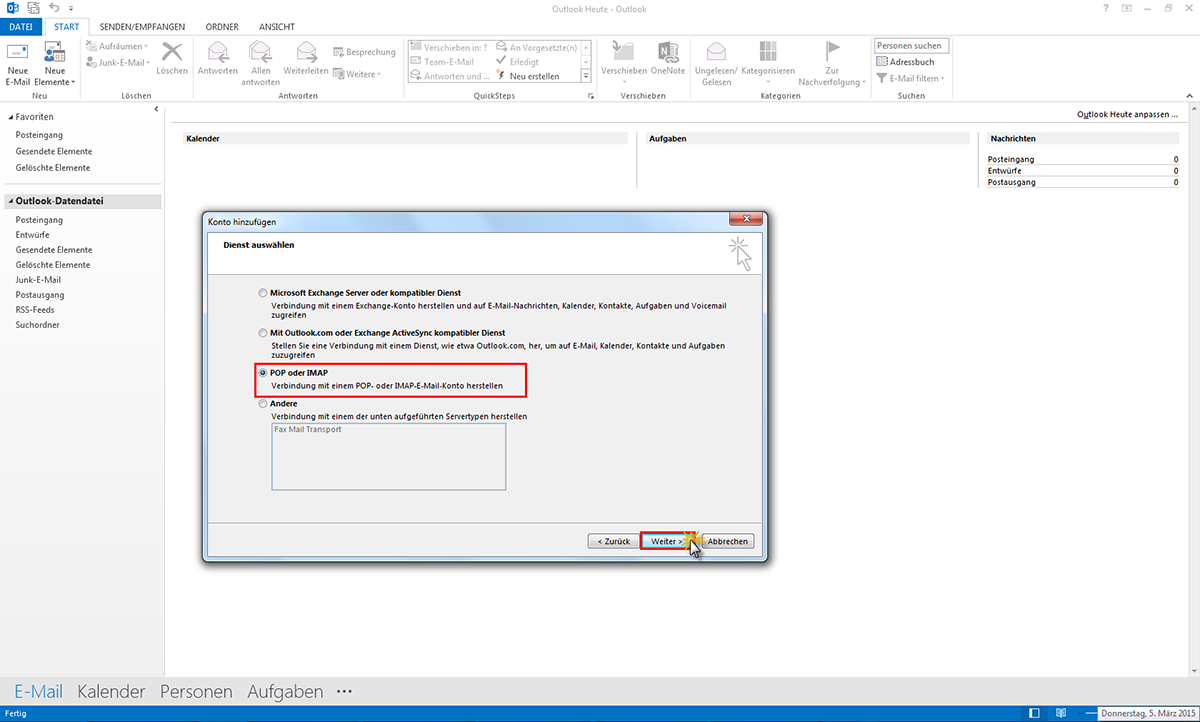
Task: Click Abbrechen in the dialog
Action: (x=728, y=541)
